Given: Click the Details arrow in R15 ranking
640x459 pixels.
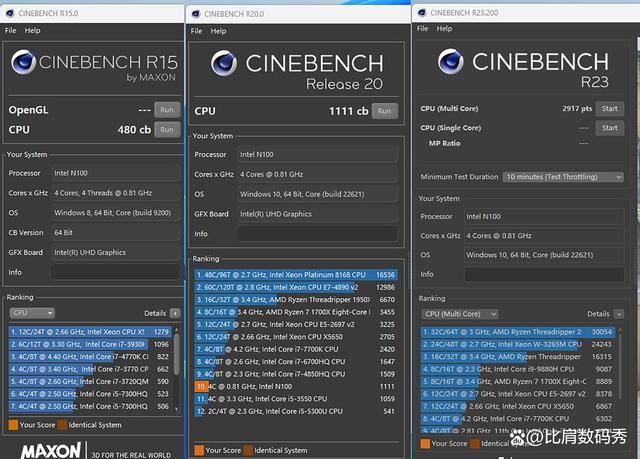Looking at the screenshot, I should point(174,313).
